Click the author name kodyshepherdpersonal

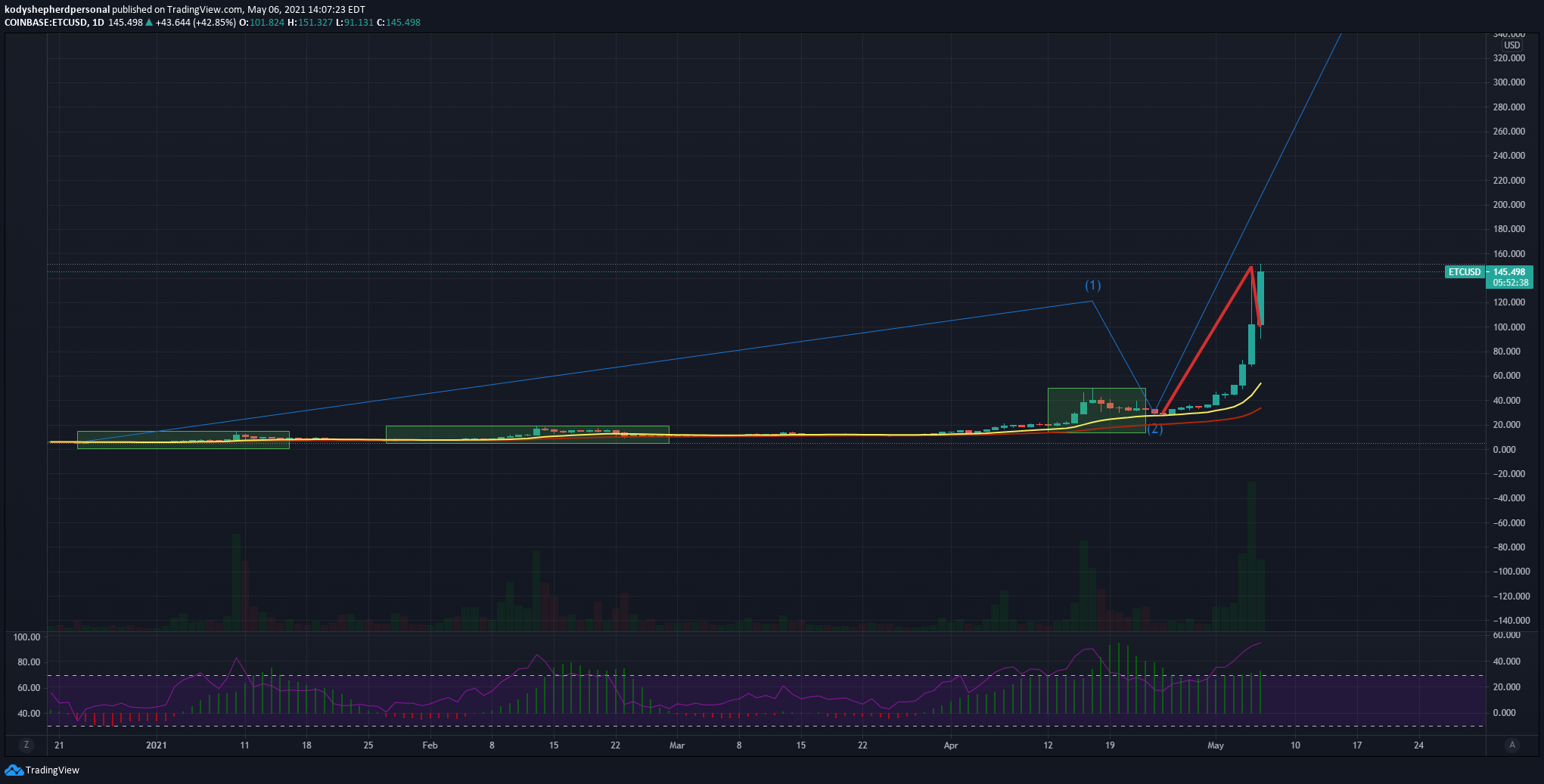[57, 10]
